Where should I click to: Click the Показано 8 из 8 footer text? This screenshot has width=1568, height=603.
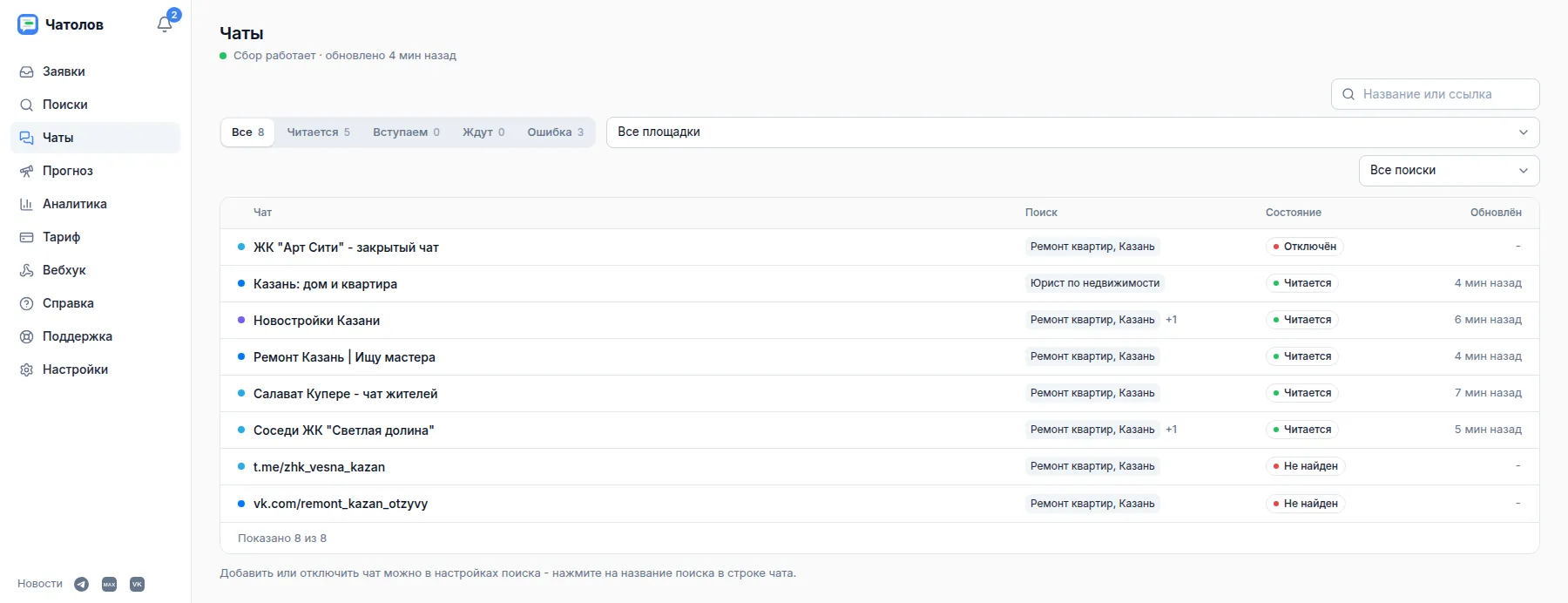tap(282, 539)
